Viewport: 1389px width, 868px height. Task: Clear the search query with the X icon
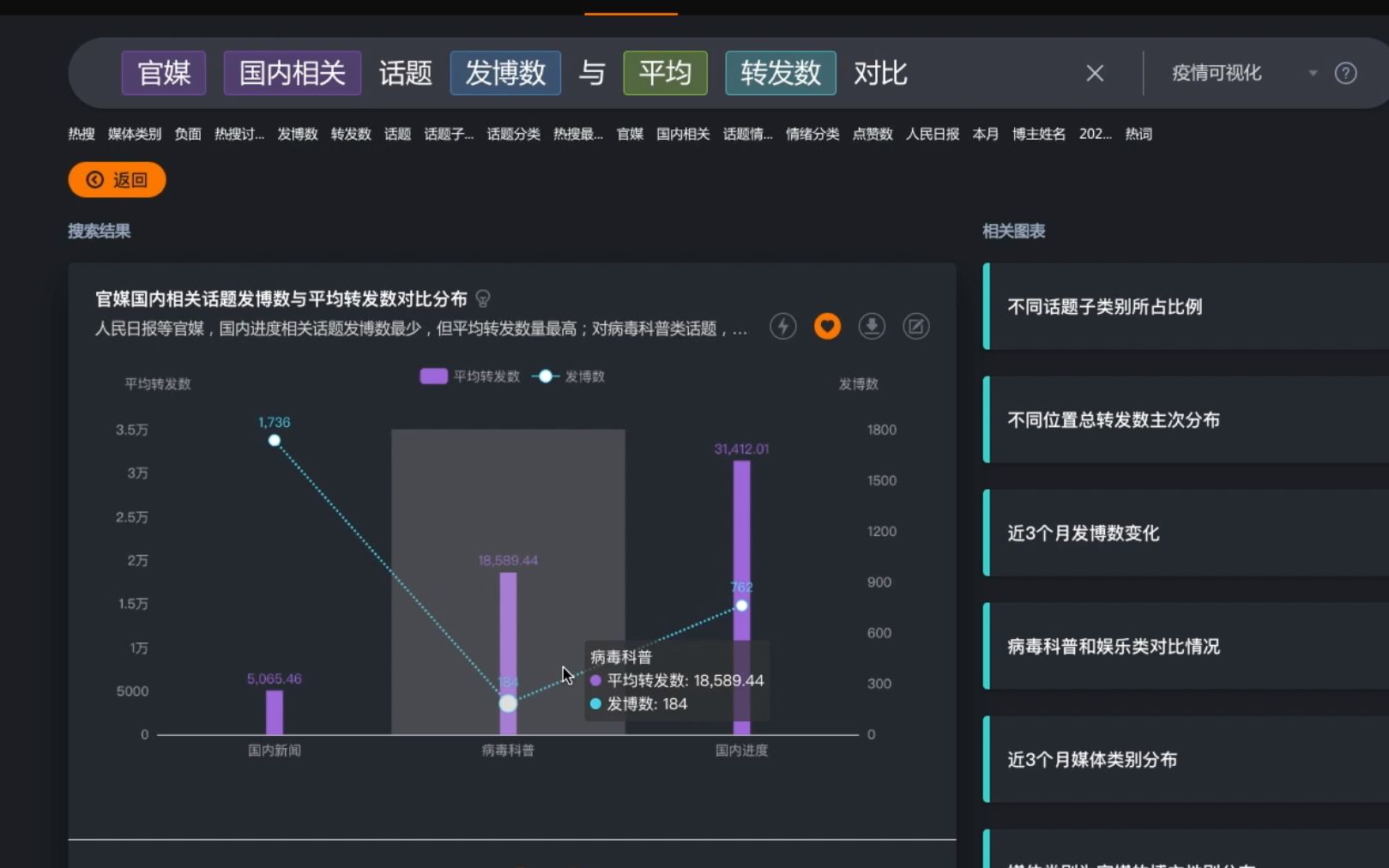tap(1095, 73)
